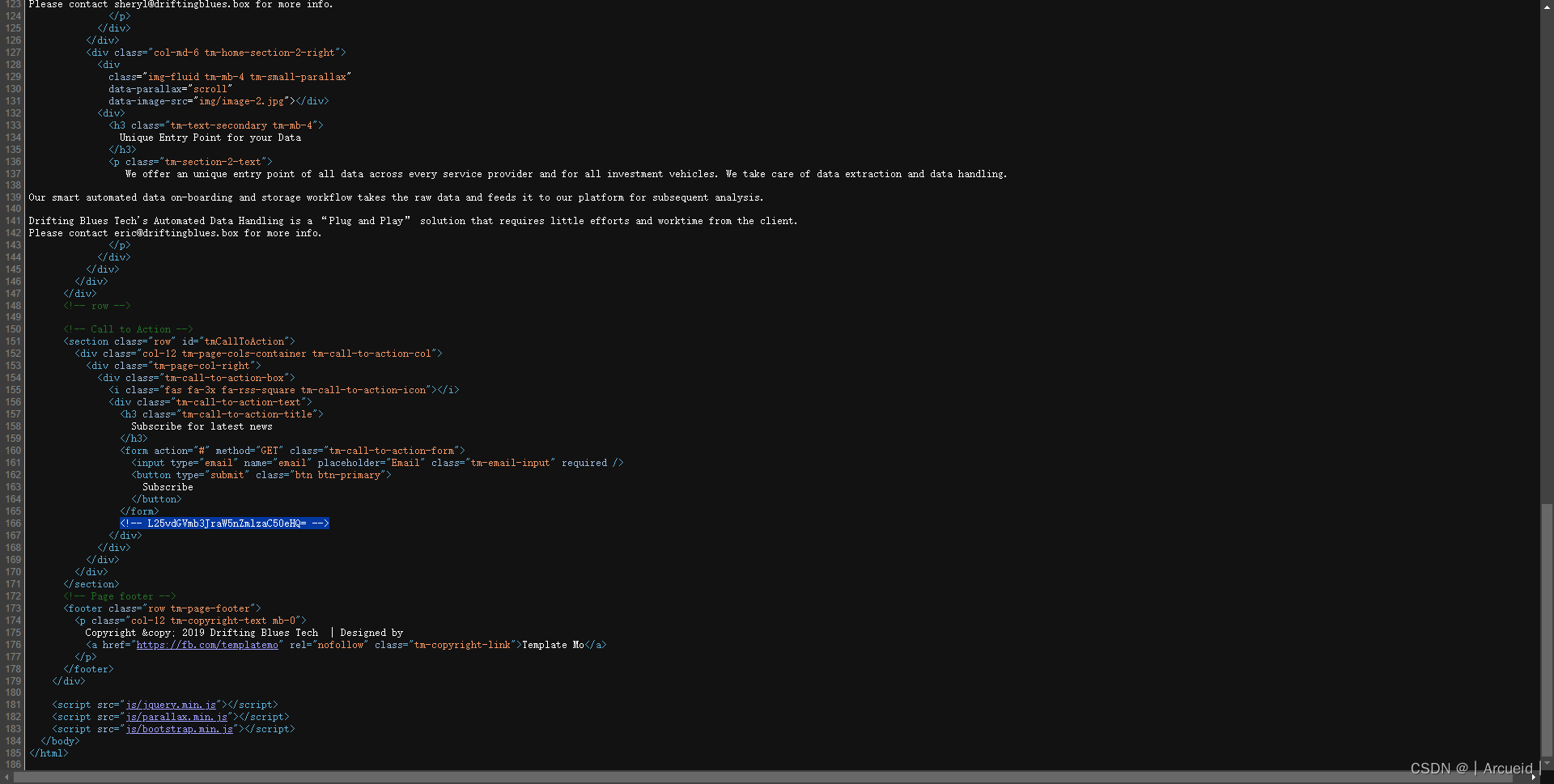
Task: Click the 'Template Mo' anchor text
Action: pyautogui.click(x=553, y=645)
